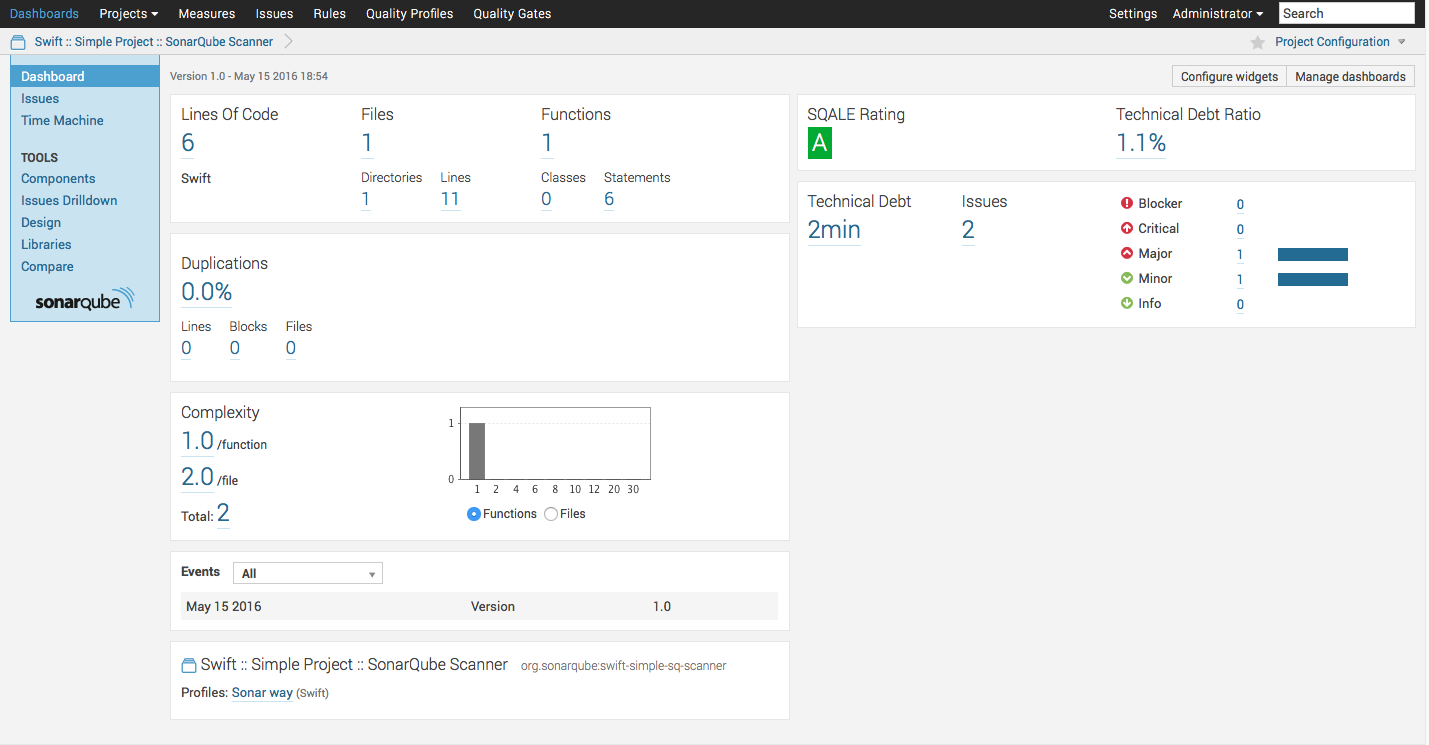Open the Rules menu
The image size is (1429, 745).
[x=329, y=14]
